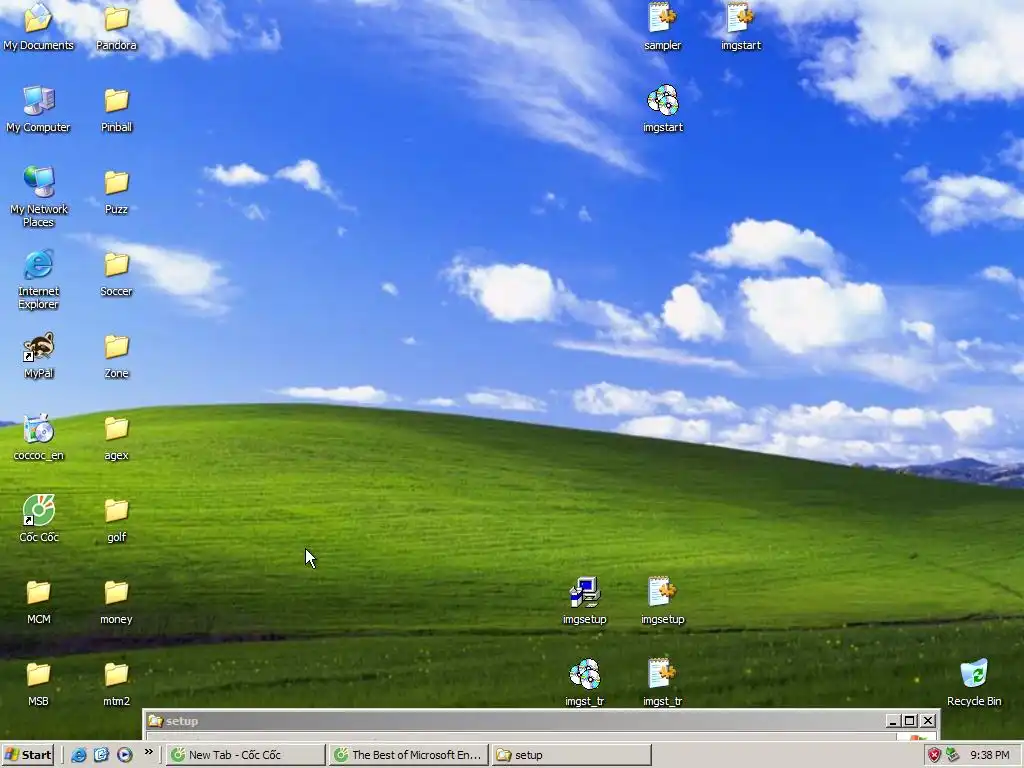
Task: Click the setup window title folder icon
Action: click(x=155, y=721)
